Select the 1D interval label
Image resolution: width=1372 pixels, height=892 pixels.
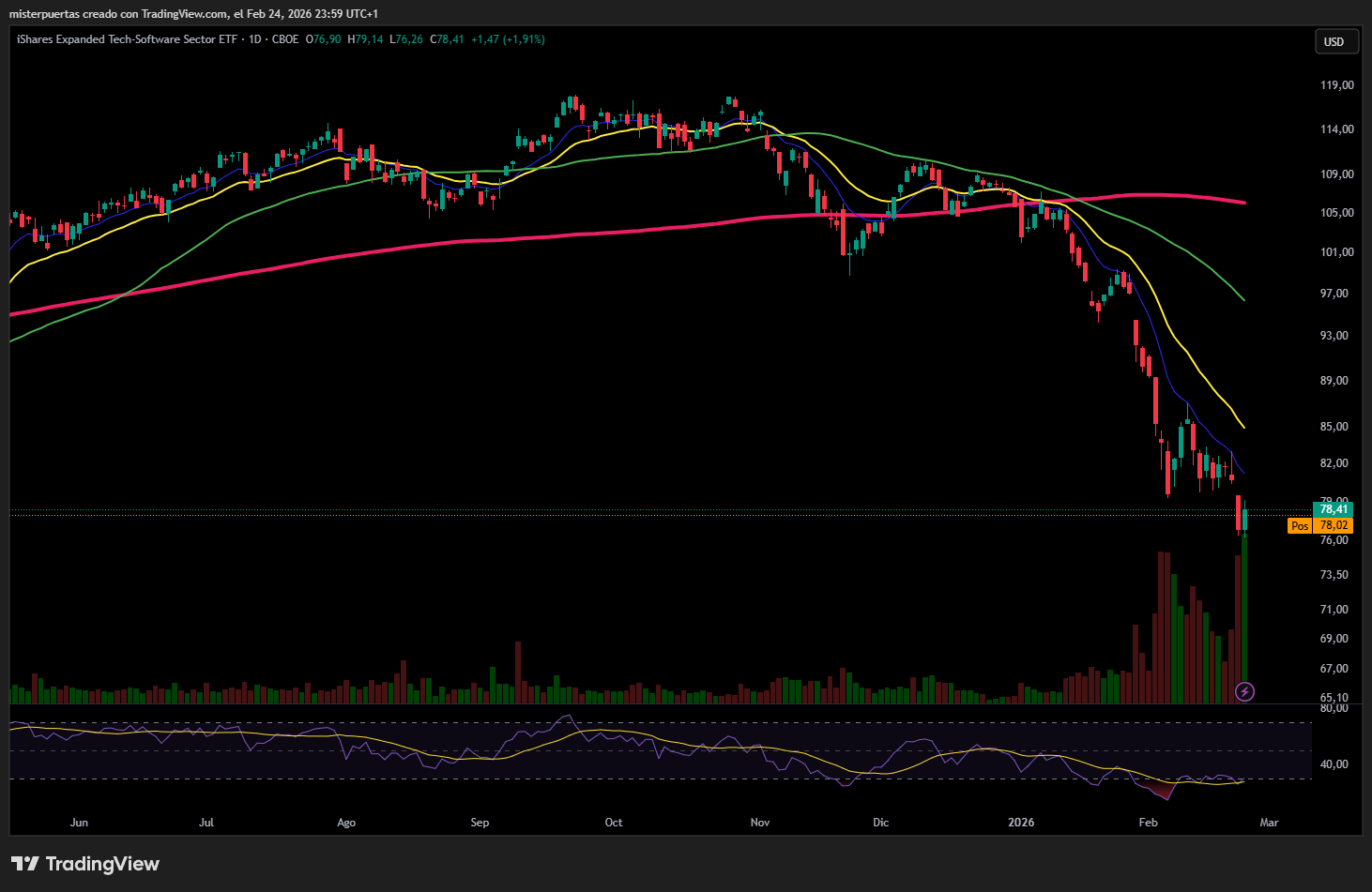(x=254, y=39)
